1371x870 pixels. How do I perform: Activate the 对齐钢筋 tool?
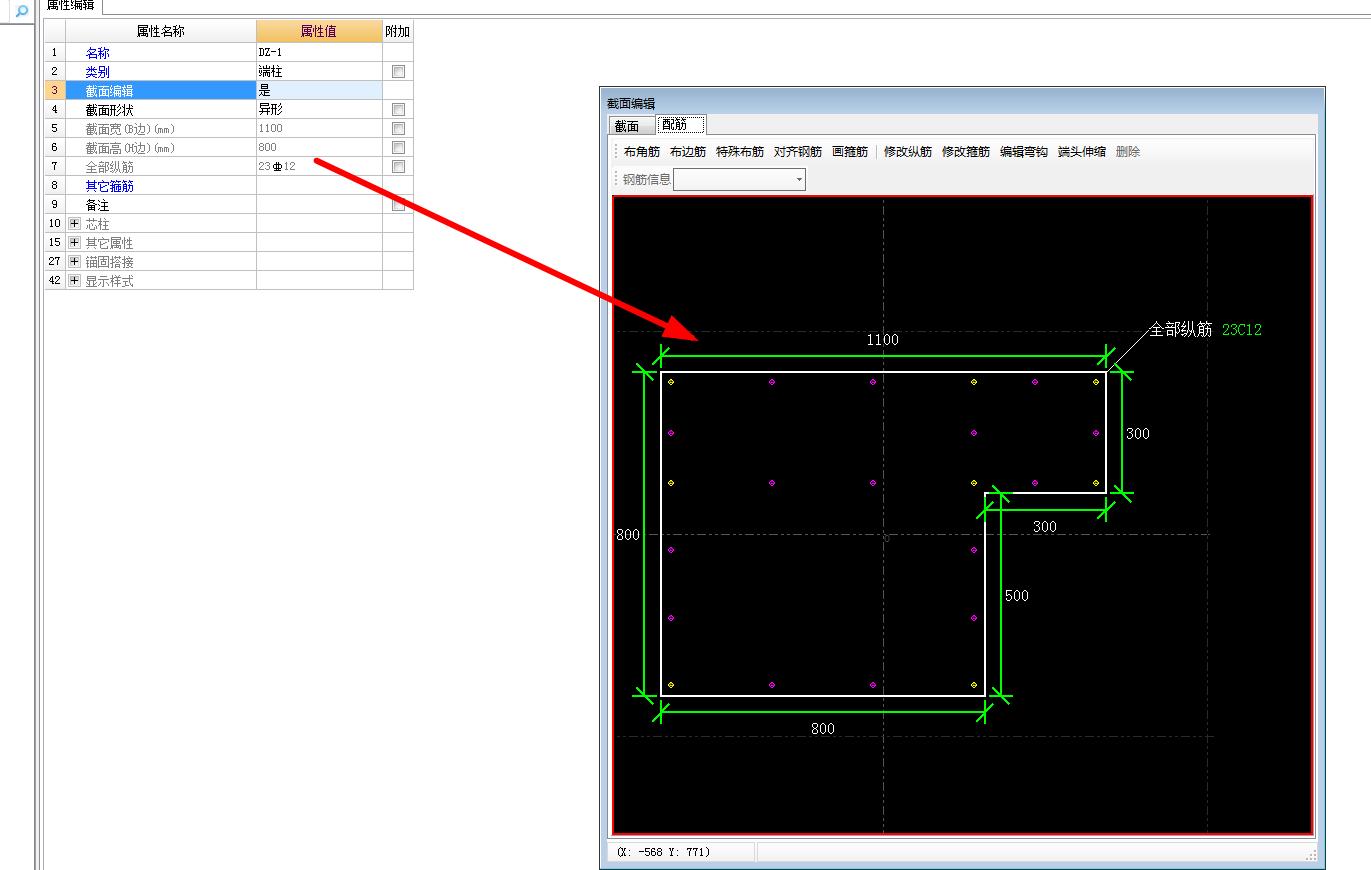[798, 152]
